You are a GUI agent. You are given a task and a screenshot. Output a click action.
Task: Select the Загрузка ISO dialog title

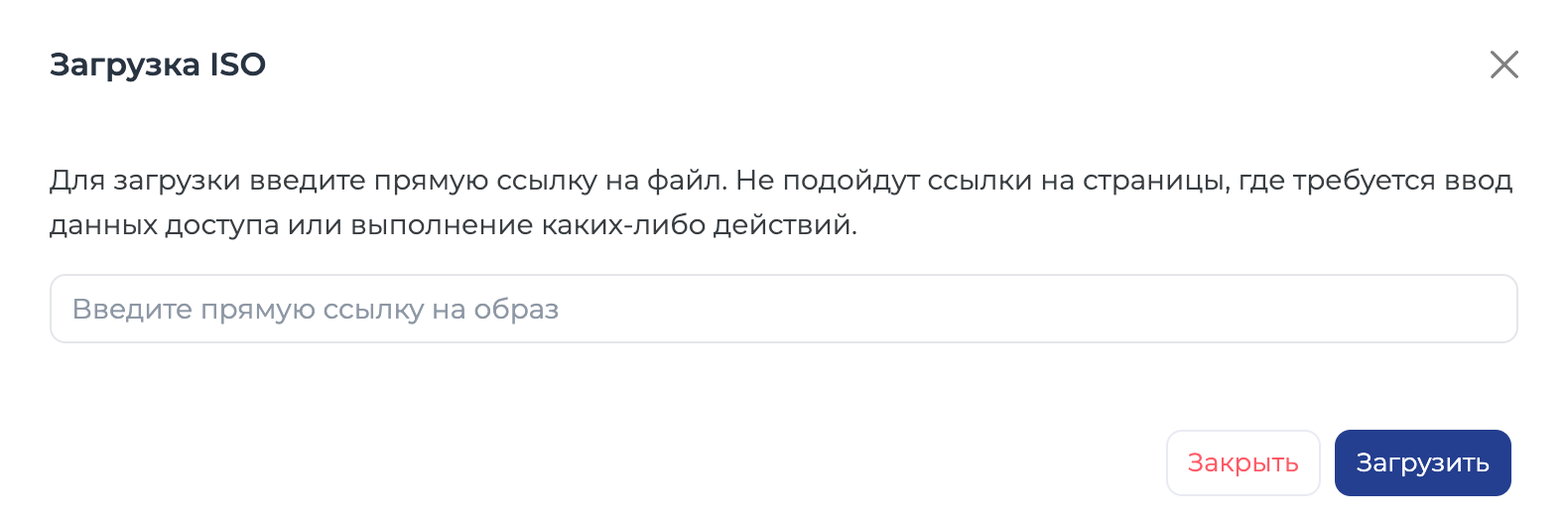pos(158,65)
